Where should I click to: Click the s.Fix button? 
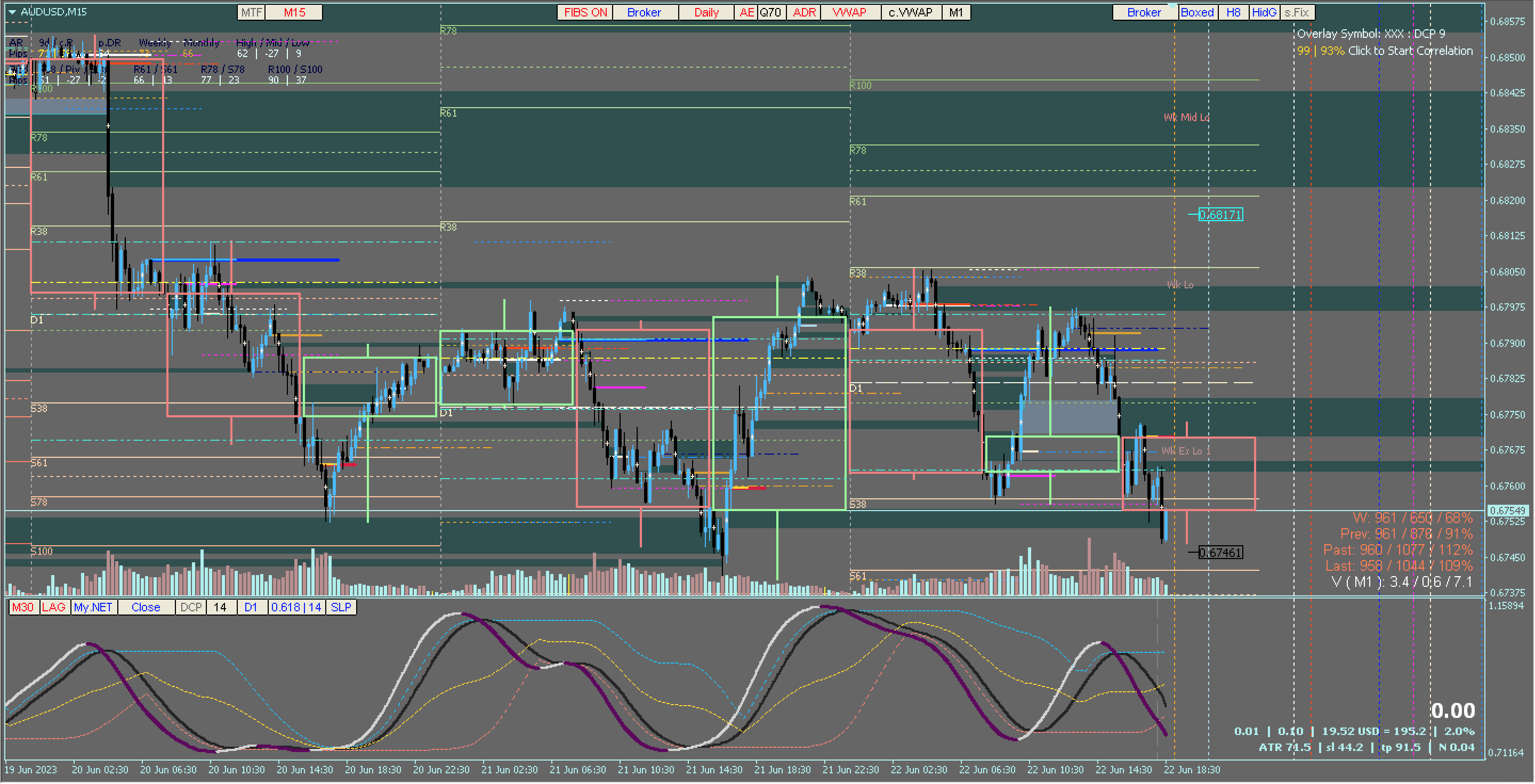[1297, 12]
